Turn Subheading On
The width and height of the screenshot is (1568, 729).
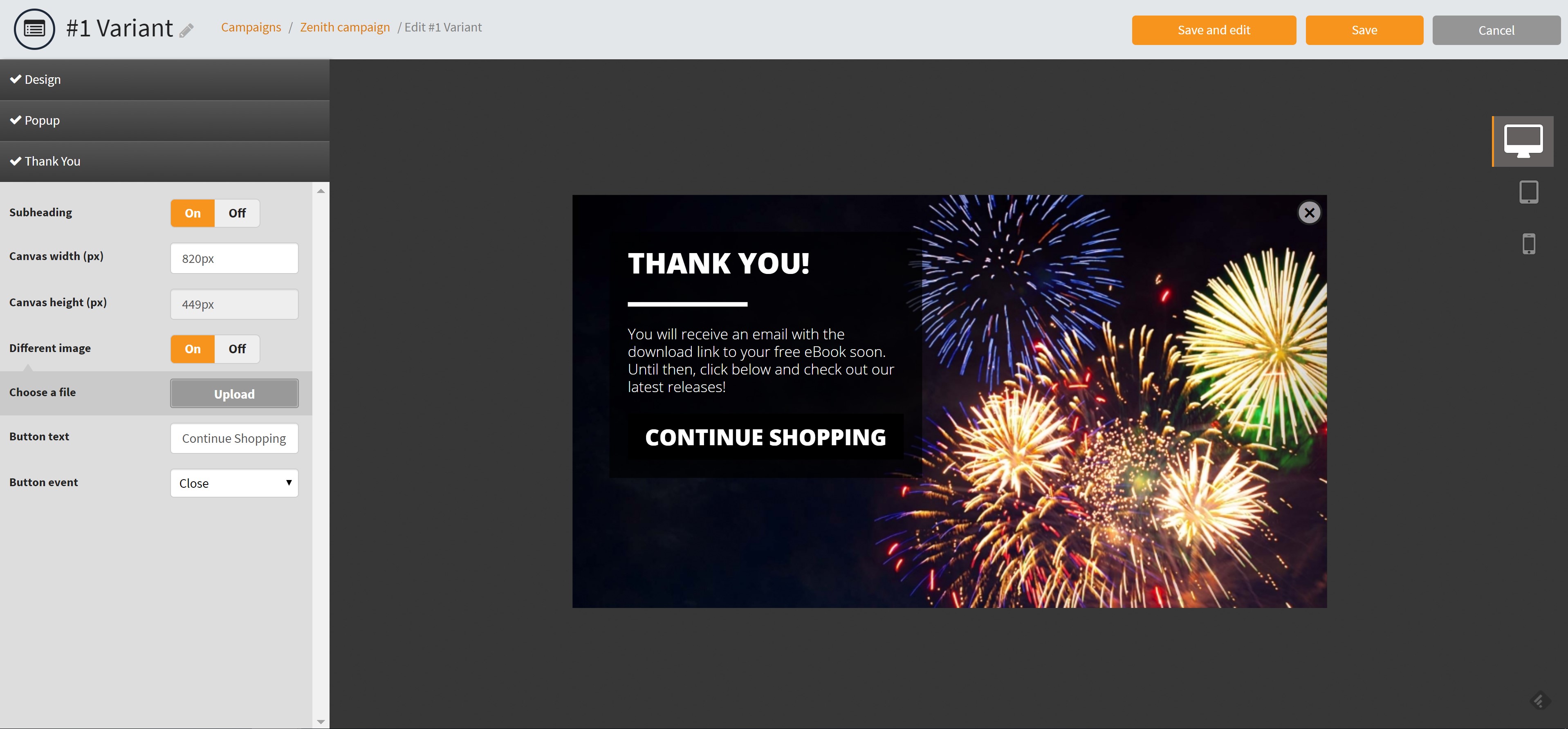[x=192, y=213]
